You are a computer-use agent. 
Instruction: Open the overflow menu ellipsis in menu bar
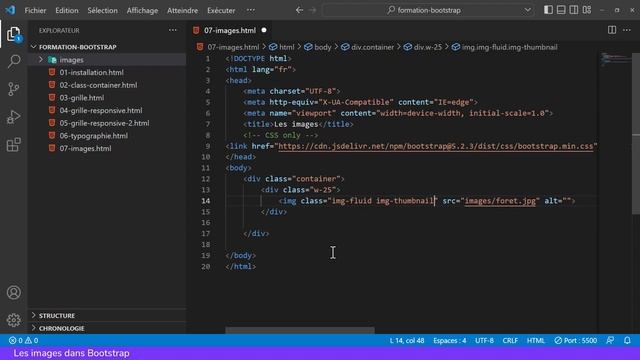[x=251, y=10]
